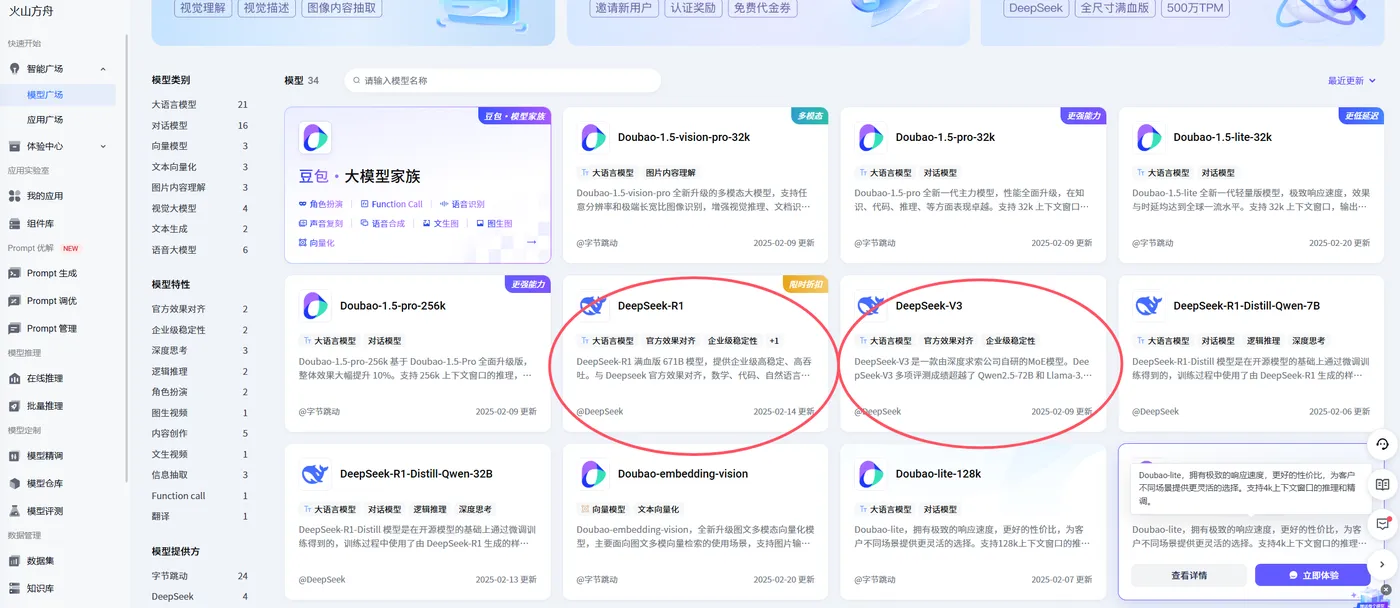Click the 知识库 sidebar icon
Screen dimensions: 1400x608
(x=14, y=588)
